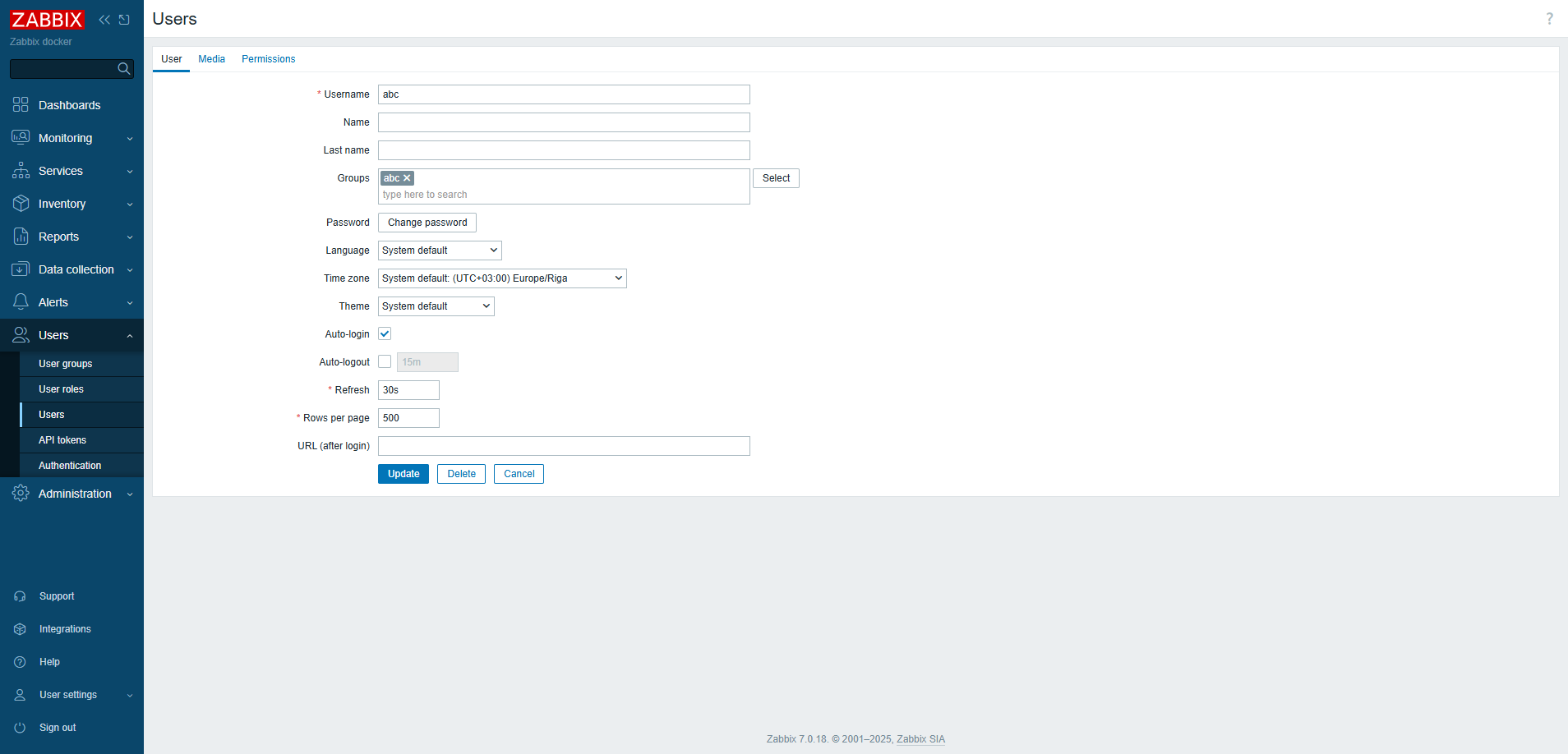Click the Change password button
Viewport: 1568px width, 754px height.
tap(427, 223)
